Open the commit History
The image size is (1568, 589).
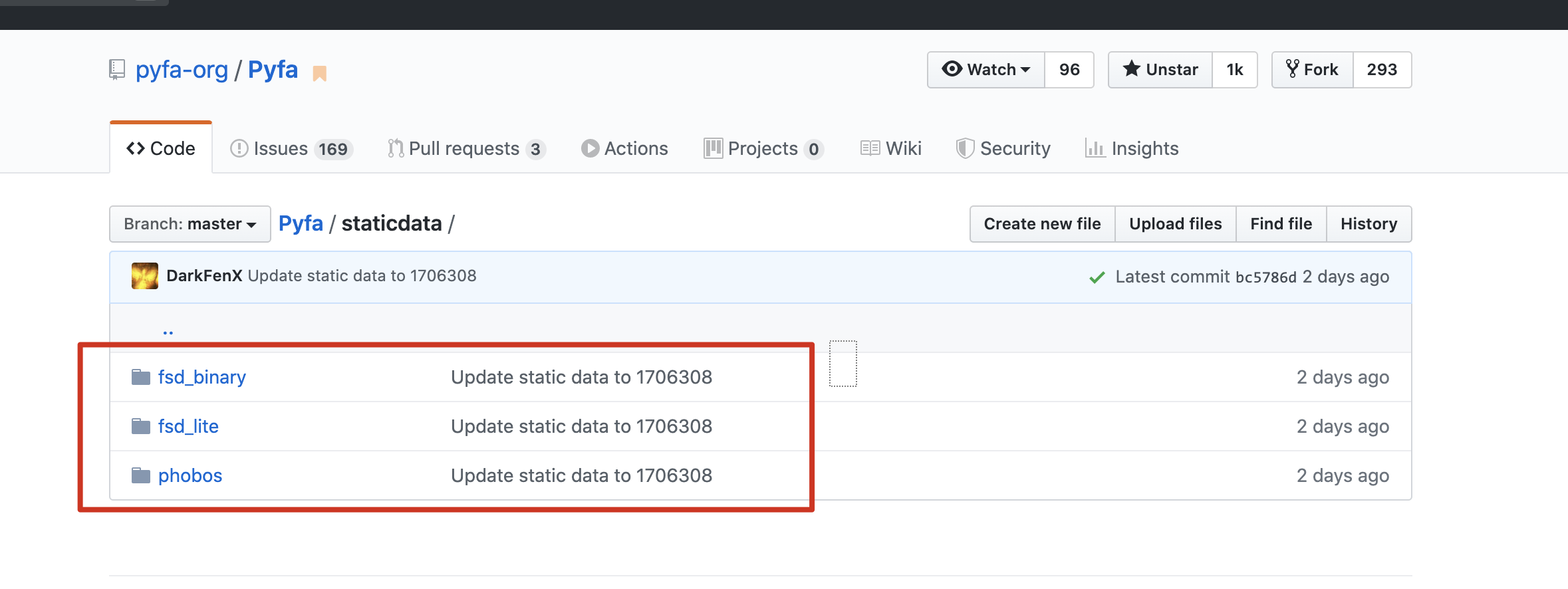coord(1369,224)
